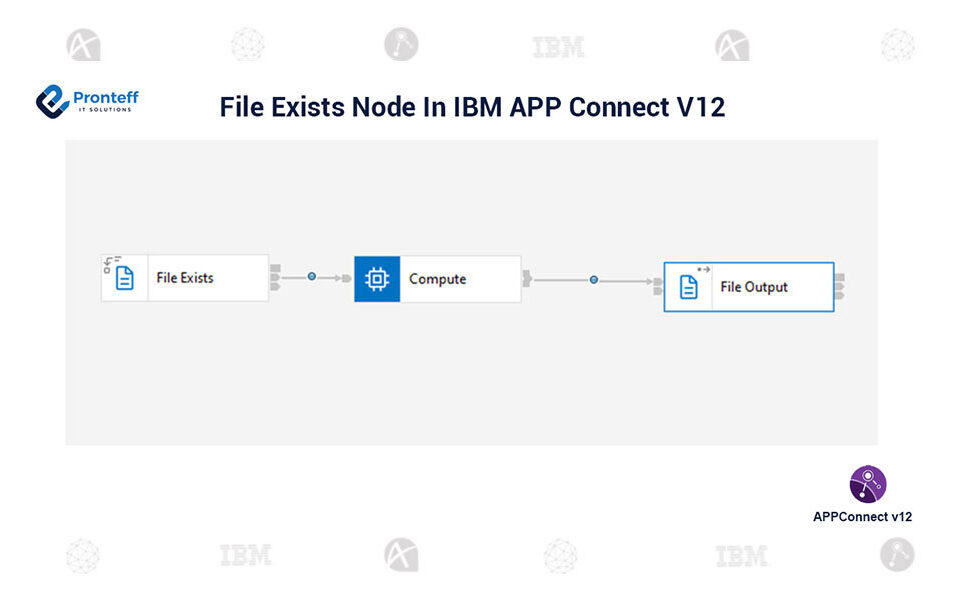
Task: Select connection dot between File Exists and Compute
Action: point(312,277)
